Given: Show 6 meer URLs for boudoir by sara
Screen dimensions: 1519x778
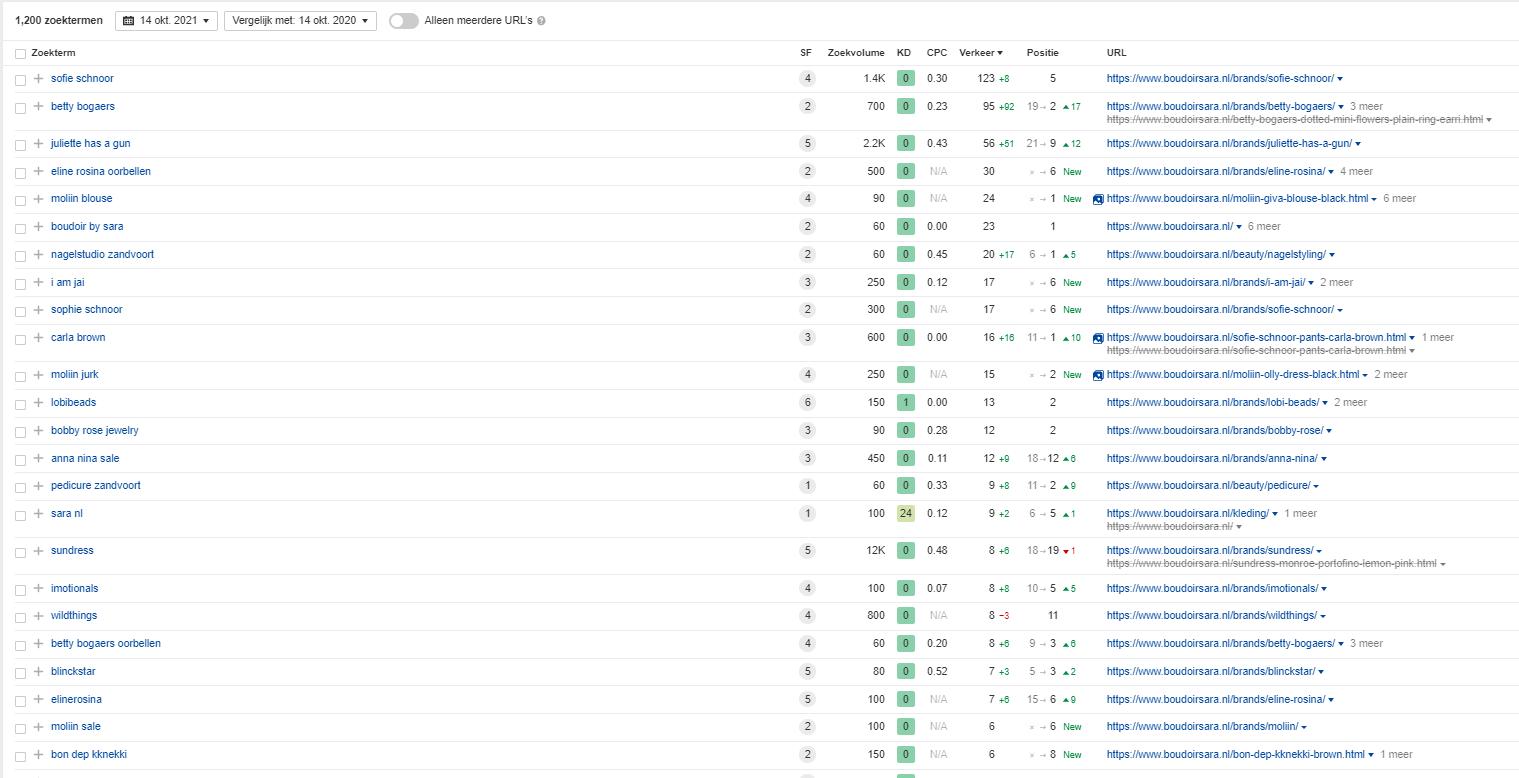Looking at the screenshot, I should pos(1264,226).
